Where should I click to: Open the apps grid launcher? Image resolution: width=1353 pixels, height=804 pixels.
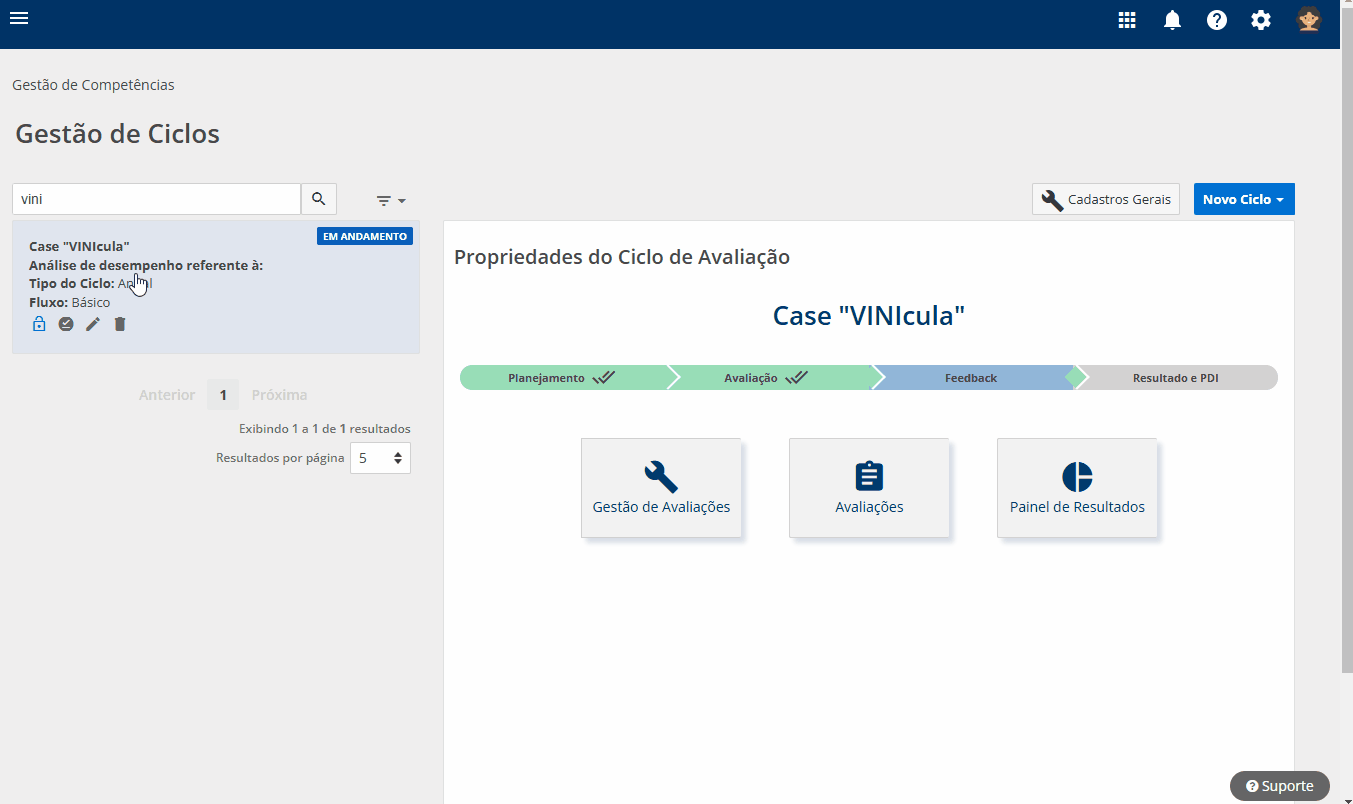1127,20
